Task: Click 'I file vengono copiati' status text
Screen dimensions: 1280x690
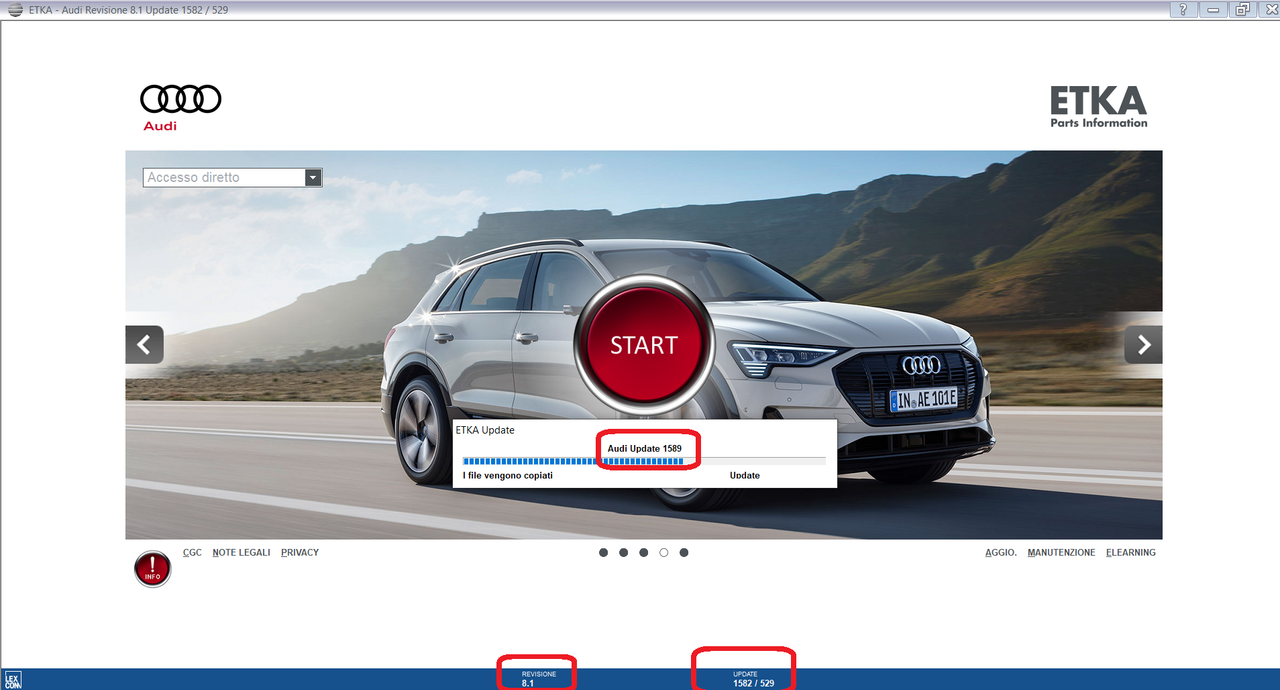Action: click(508, 475)
